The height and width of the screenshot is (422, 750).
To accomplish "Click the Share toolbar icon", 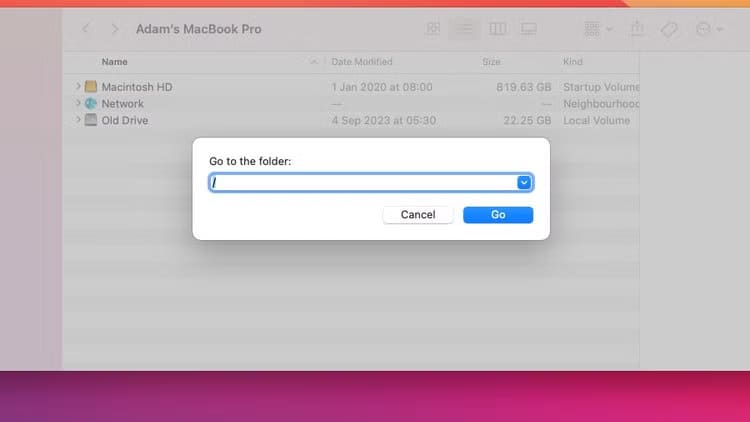I will coord(637,29).
